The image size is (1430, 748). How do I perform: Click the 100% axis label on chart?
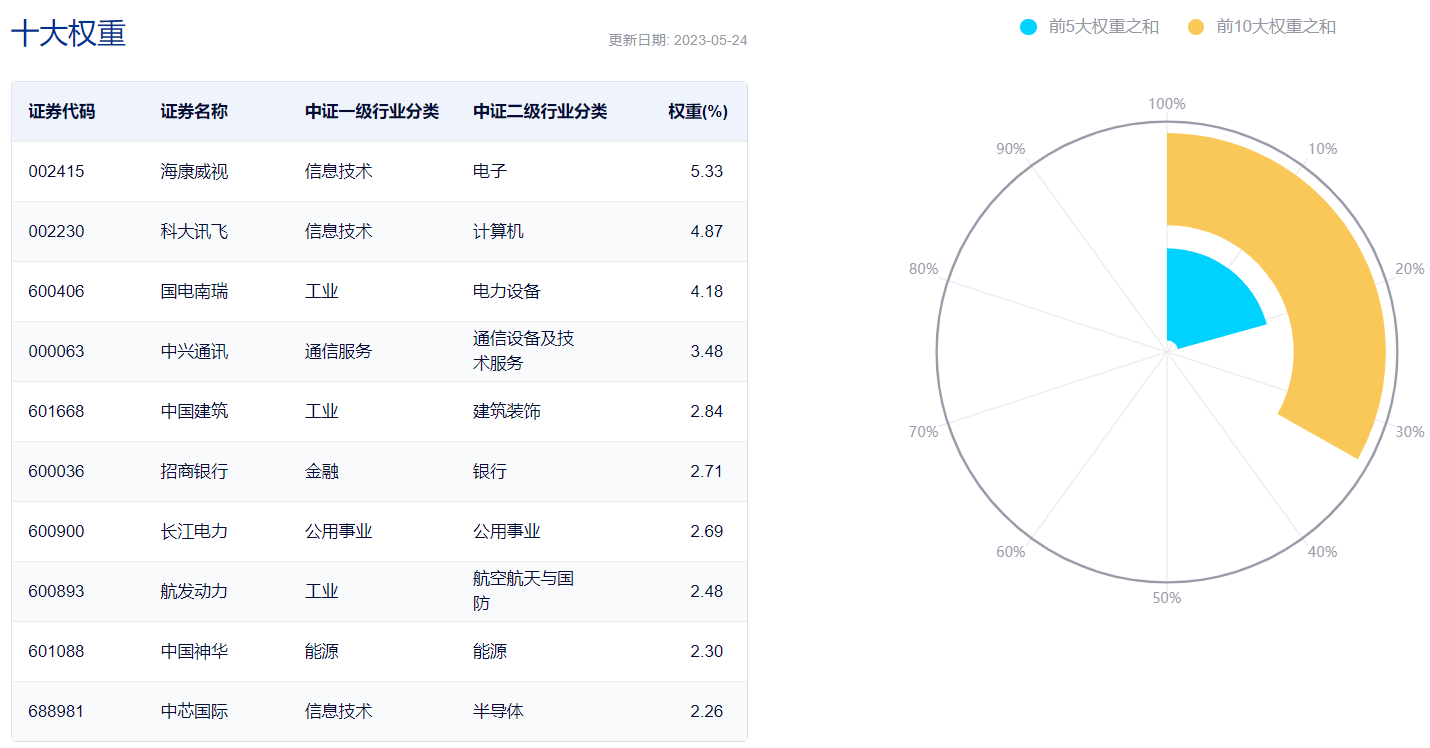click(1167, 104)
